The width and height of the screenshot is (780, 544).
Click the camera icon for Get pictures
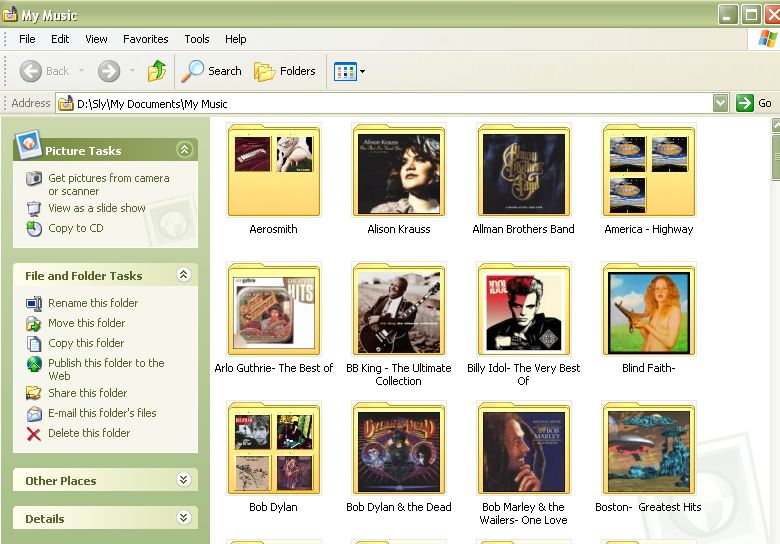click(34, 178)
